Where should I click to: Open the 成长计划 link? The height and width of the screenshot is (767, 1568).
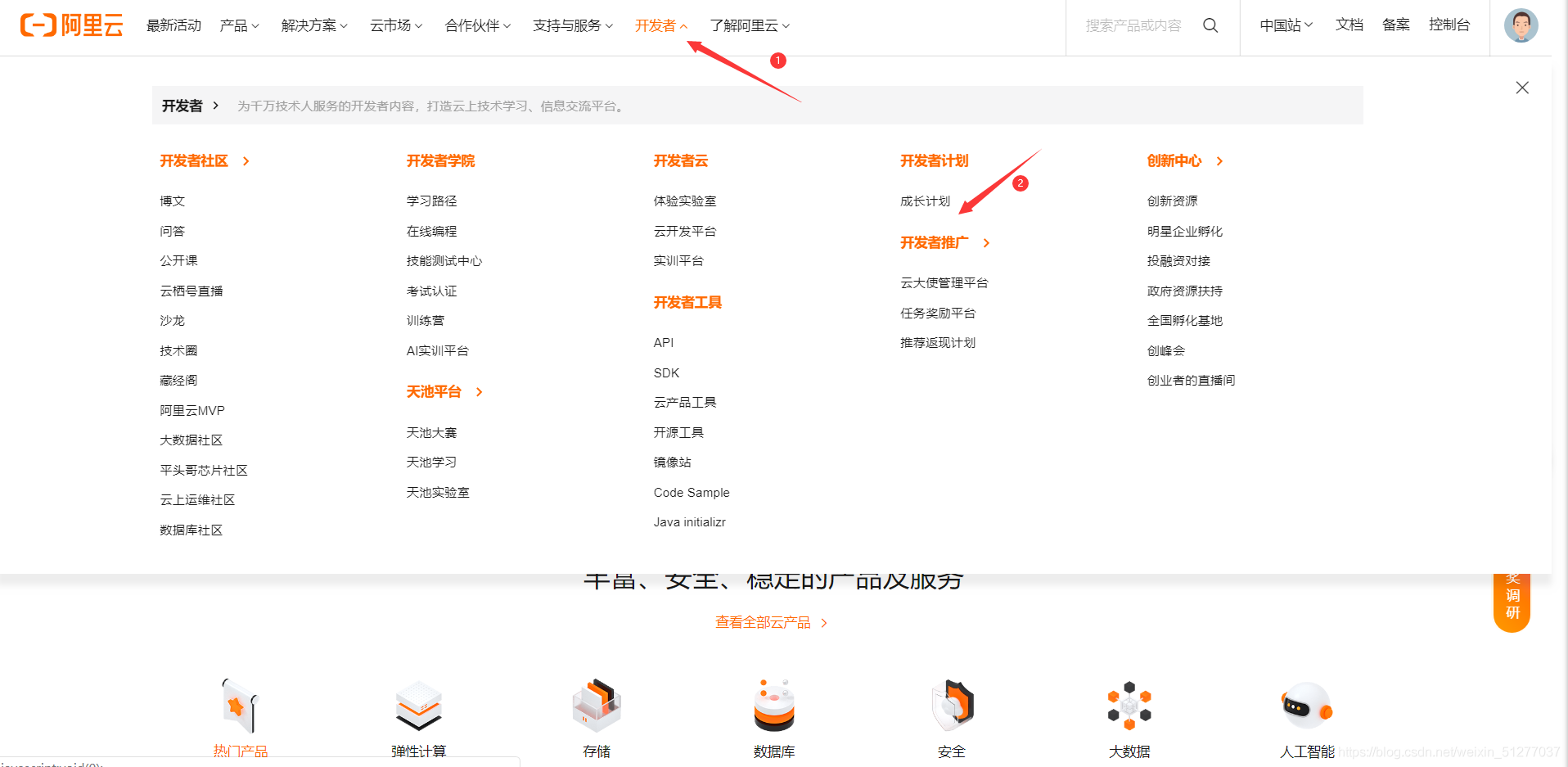pyautogui.click(x=926, y=201)
